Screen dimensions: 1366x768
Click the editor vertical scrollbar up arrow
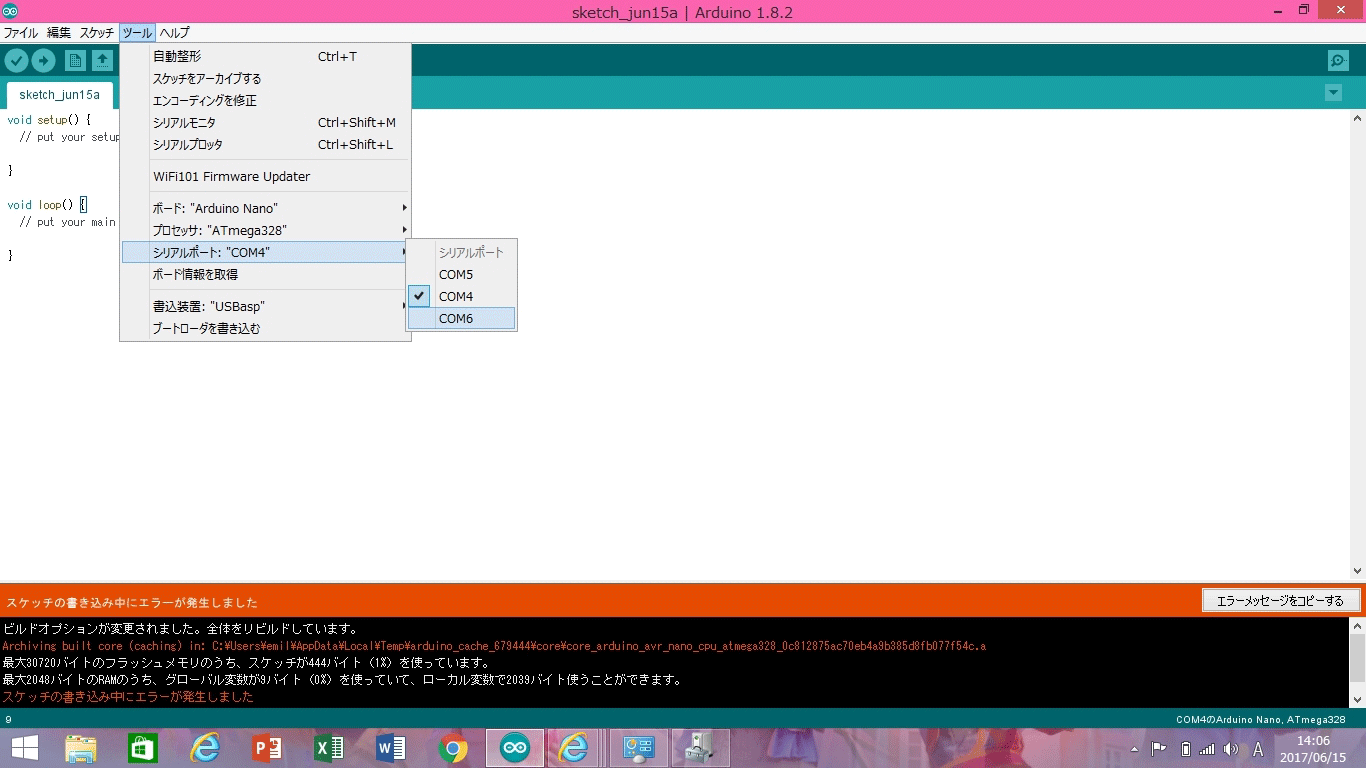click(1357, 117)
